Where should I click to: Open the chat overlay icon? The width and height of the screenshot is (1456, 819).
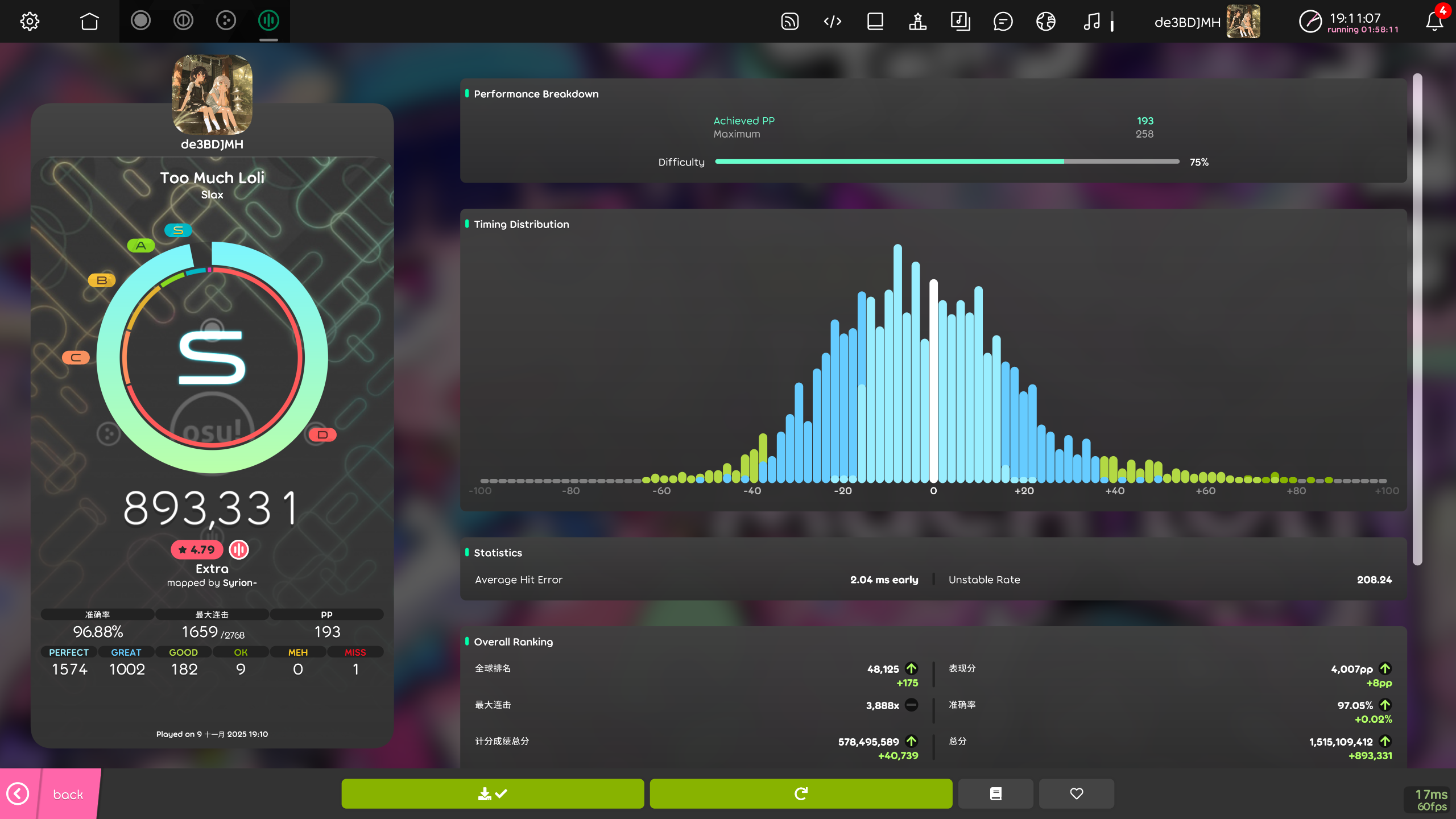pos(1003,22)
